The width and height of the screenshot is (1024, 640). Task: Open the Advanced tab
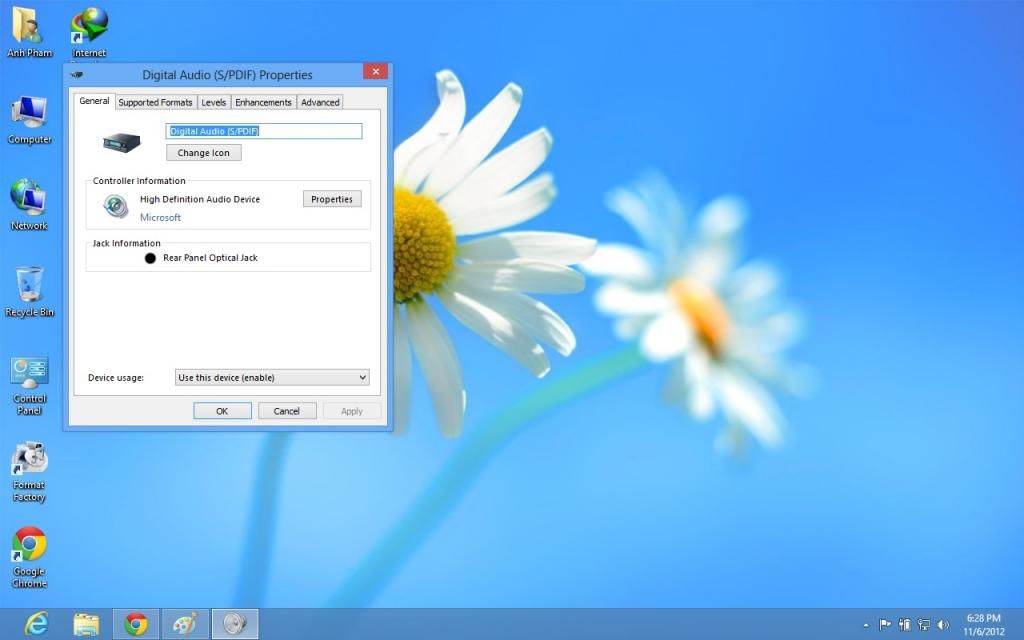pos(320,102)
